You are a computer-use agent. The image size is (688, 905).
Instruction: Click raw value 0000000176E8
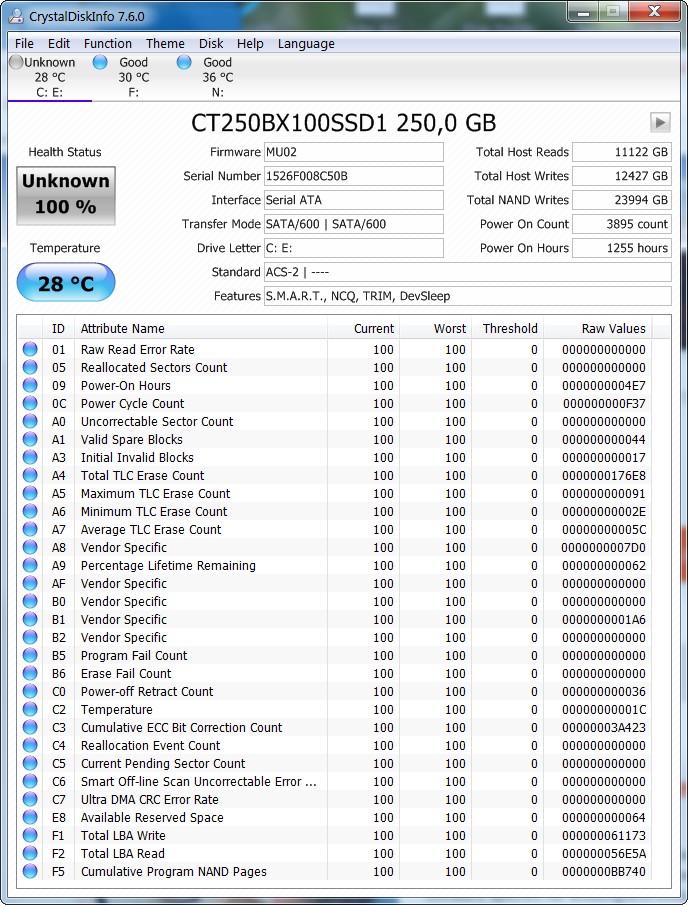(604, 476)
